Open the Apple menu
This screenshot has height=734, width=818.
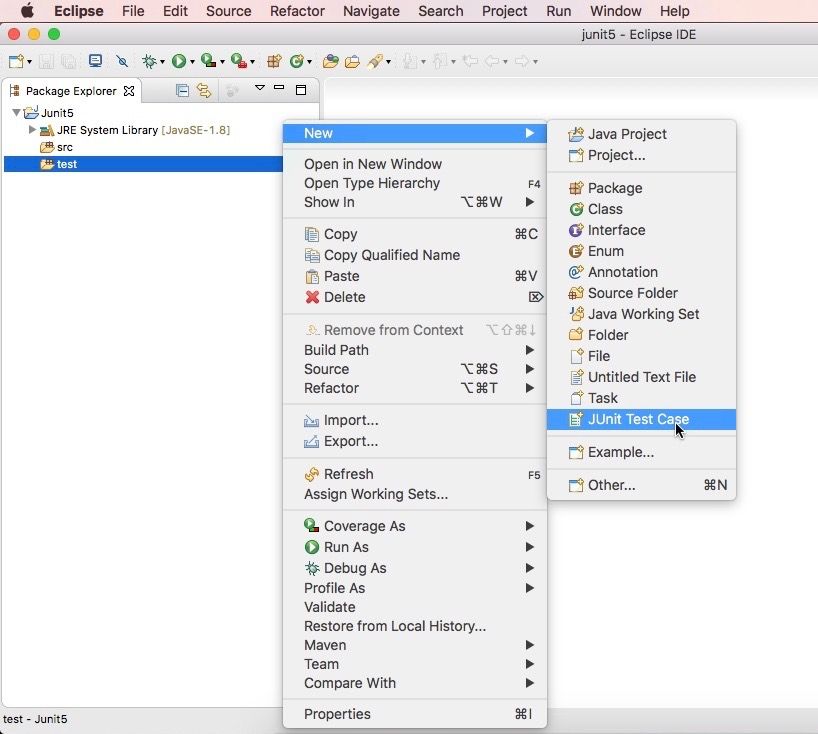point(27,11)
